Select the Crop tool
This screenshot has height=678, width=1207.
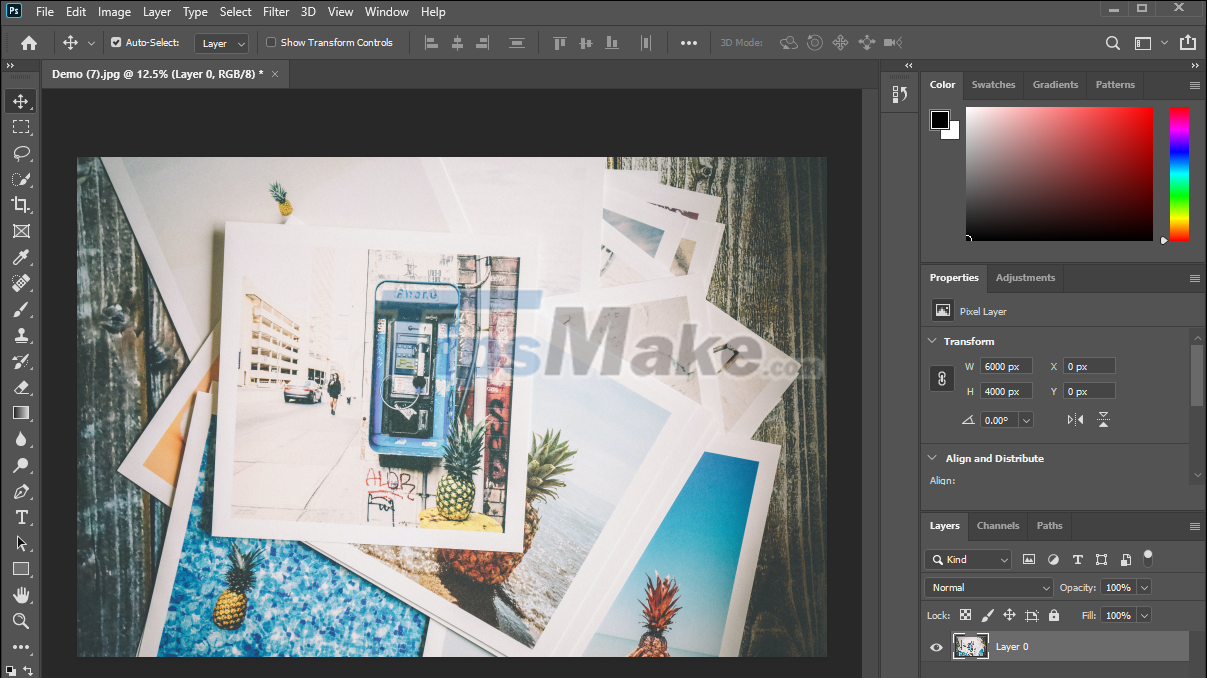click(21, 205)
